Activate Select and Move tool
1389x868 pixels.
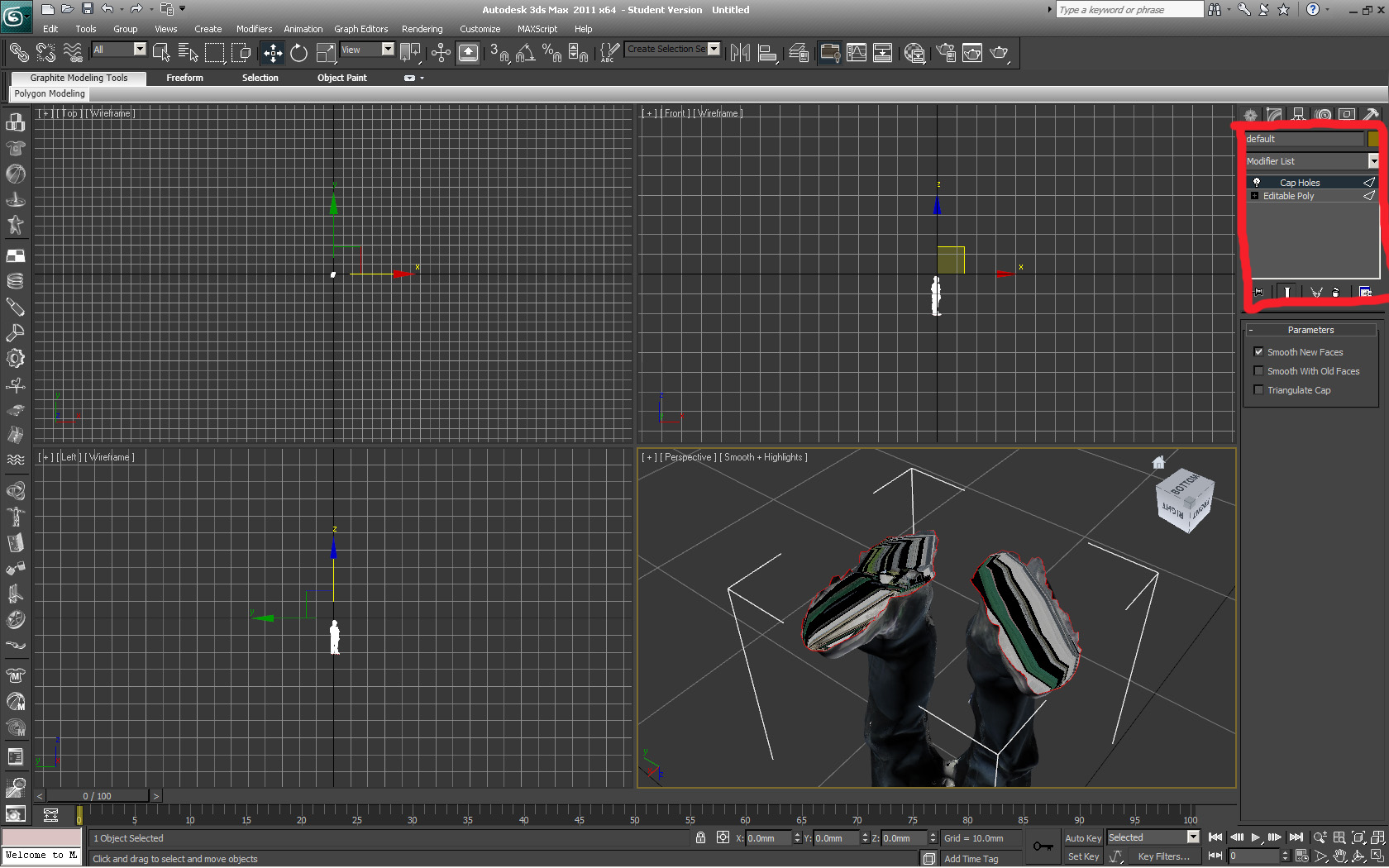(x=273, y=53)
